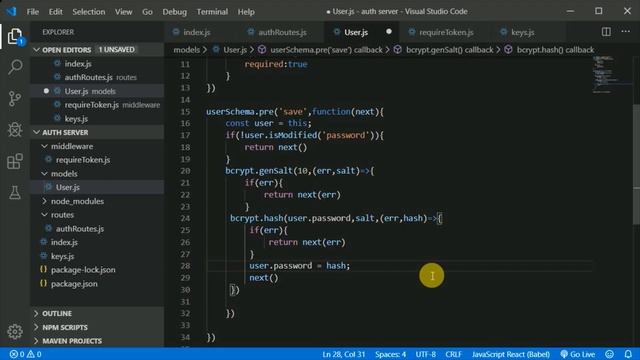640x360 pixels.
Task: Open root keys.js in file tree
Action: [97, 256]
